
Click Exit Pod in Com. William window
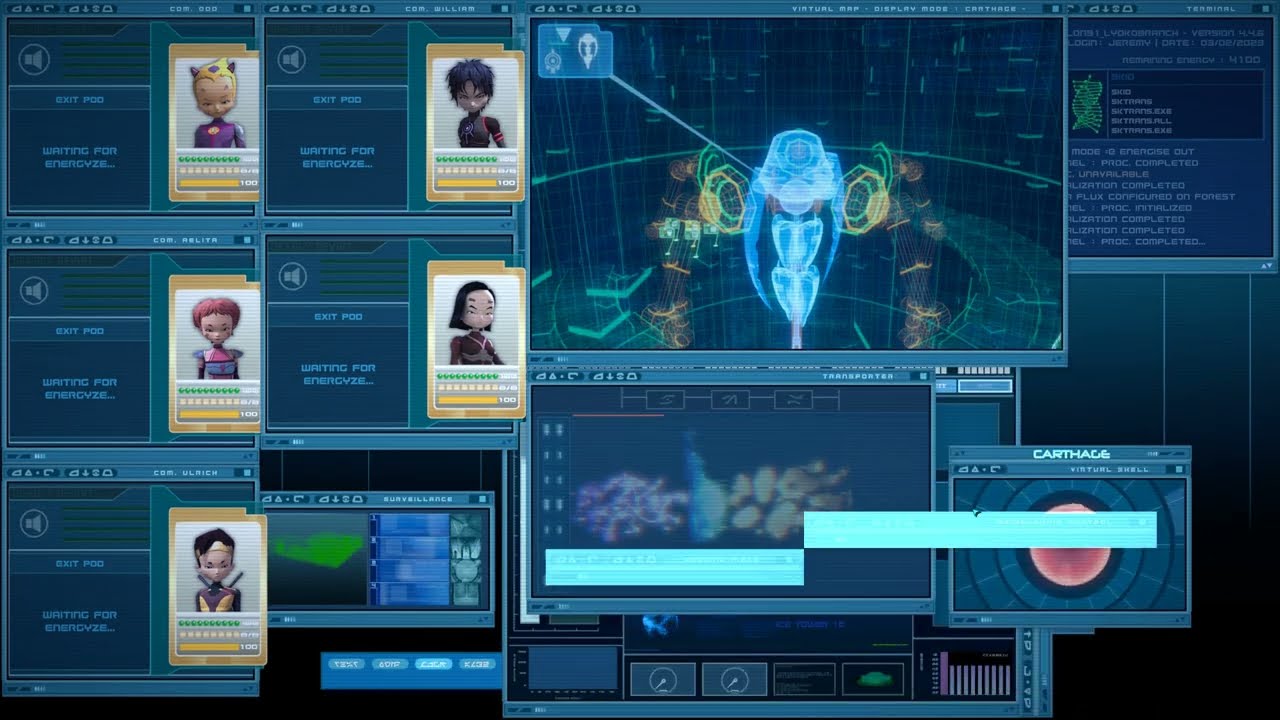337,99
